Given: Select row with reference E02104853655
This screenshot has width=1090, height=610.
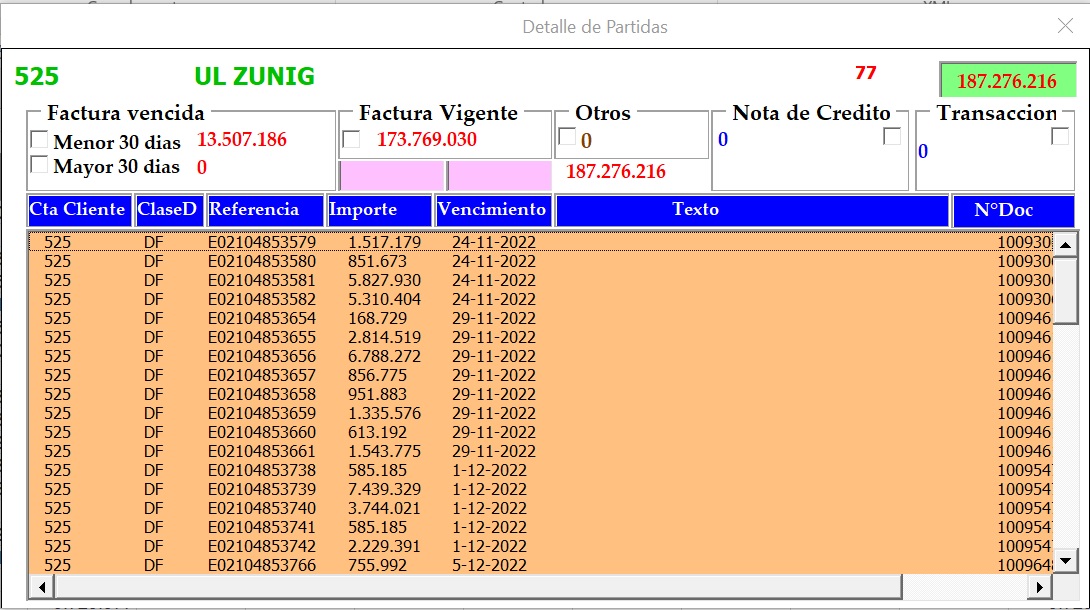Looking at the screenshot, I should (x=541, y=337).
